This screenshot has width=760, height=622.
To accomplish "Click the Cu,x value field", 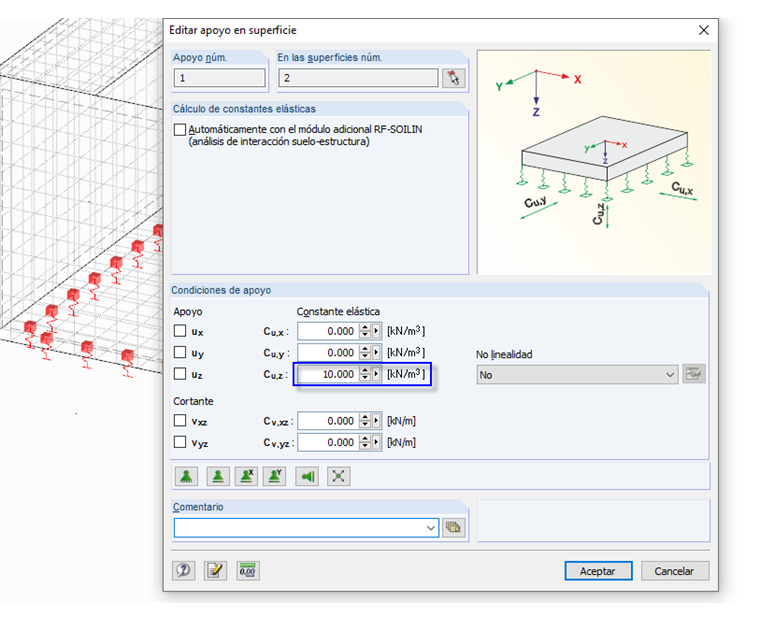I will click(x=329, y=331).
